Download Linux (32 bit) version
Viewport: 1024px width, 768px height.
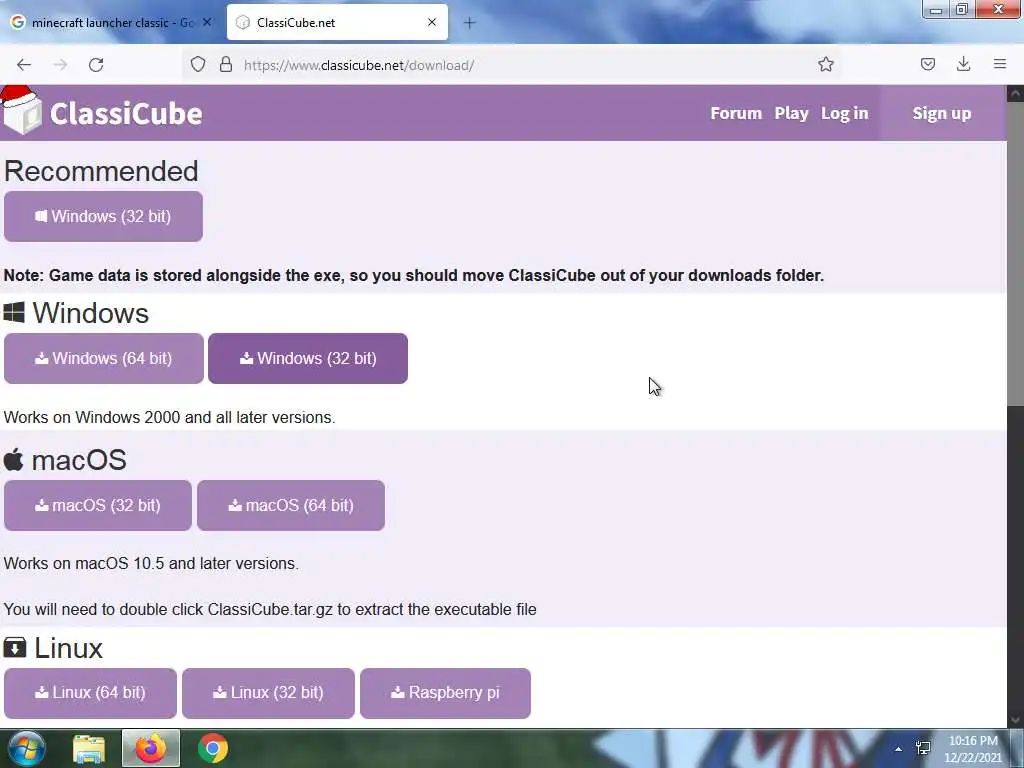[268, 693]
